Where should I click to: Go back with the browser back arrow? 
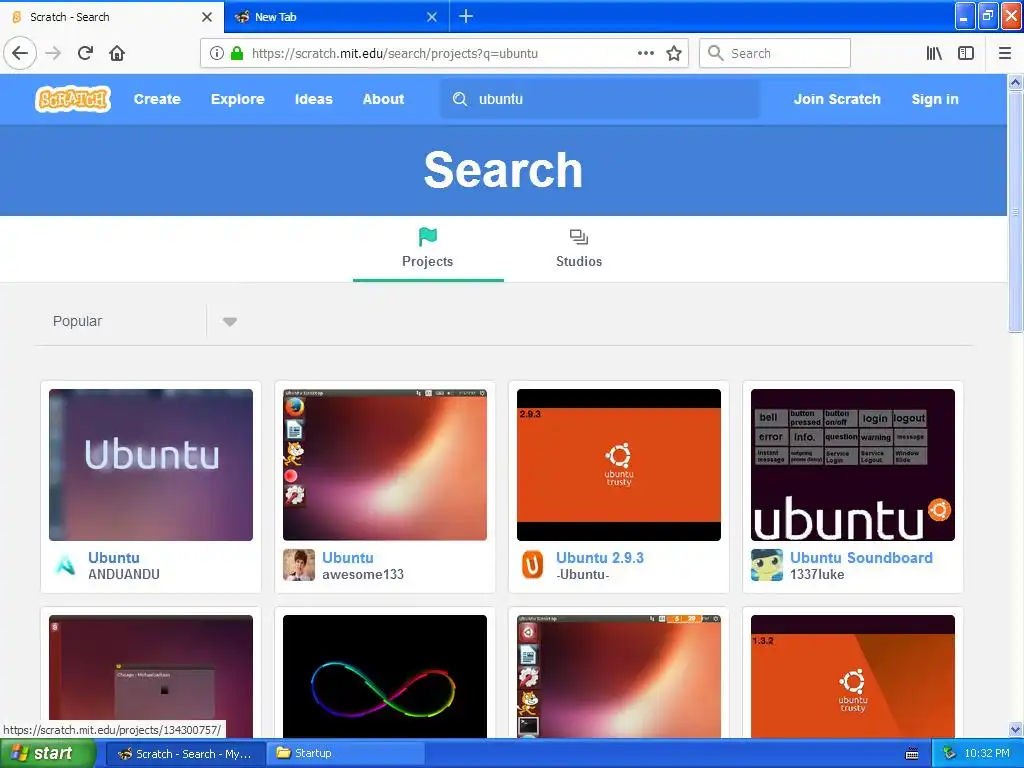click(x=20, y=53)
